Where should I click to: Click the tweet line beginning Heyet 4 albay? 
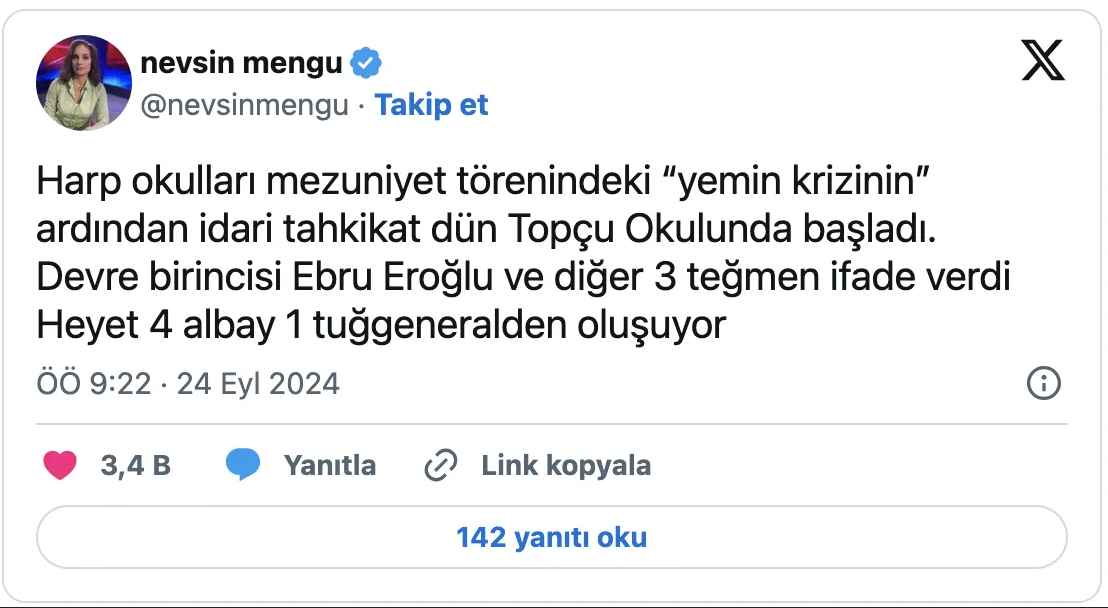click(381, 325)
